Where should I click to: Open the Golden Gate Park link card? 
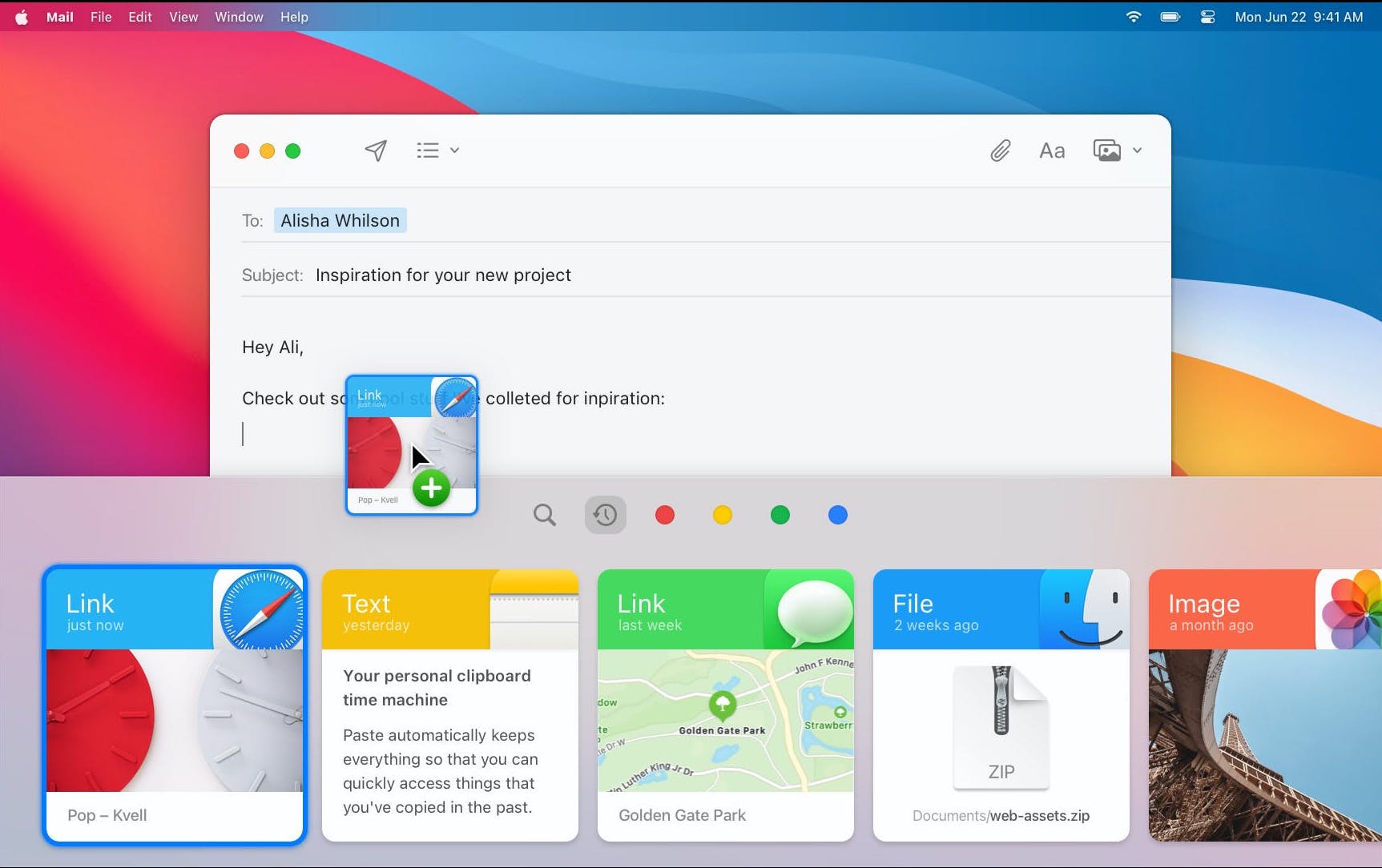[x=725, y=705]
